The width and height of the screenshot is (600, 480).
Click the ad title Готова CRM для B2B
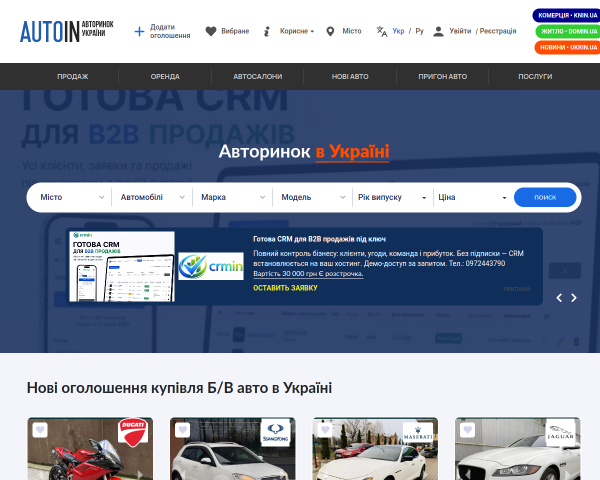coord(319,239)
